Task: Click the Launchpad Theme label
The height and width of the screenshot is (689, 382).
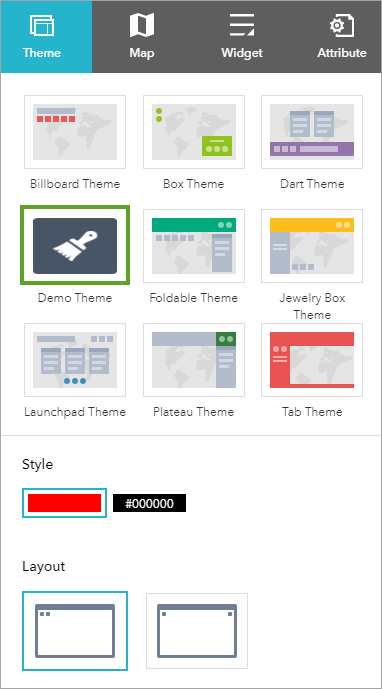Action: pyautogui.click(x=75, y=412)
